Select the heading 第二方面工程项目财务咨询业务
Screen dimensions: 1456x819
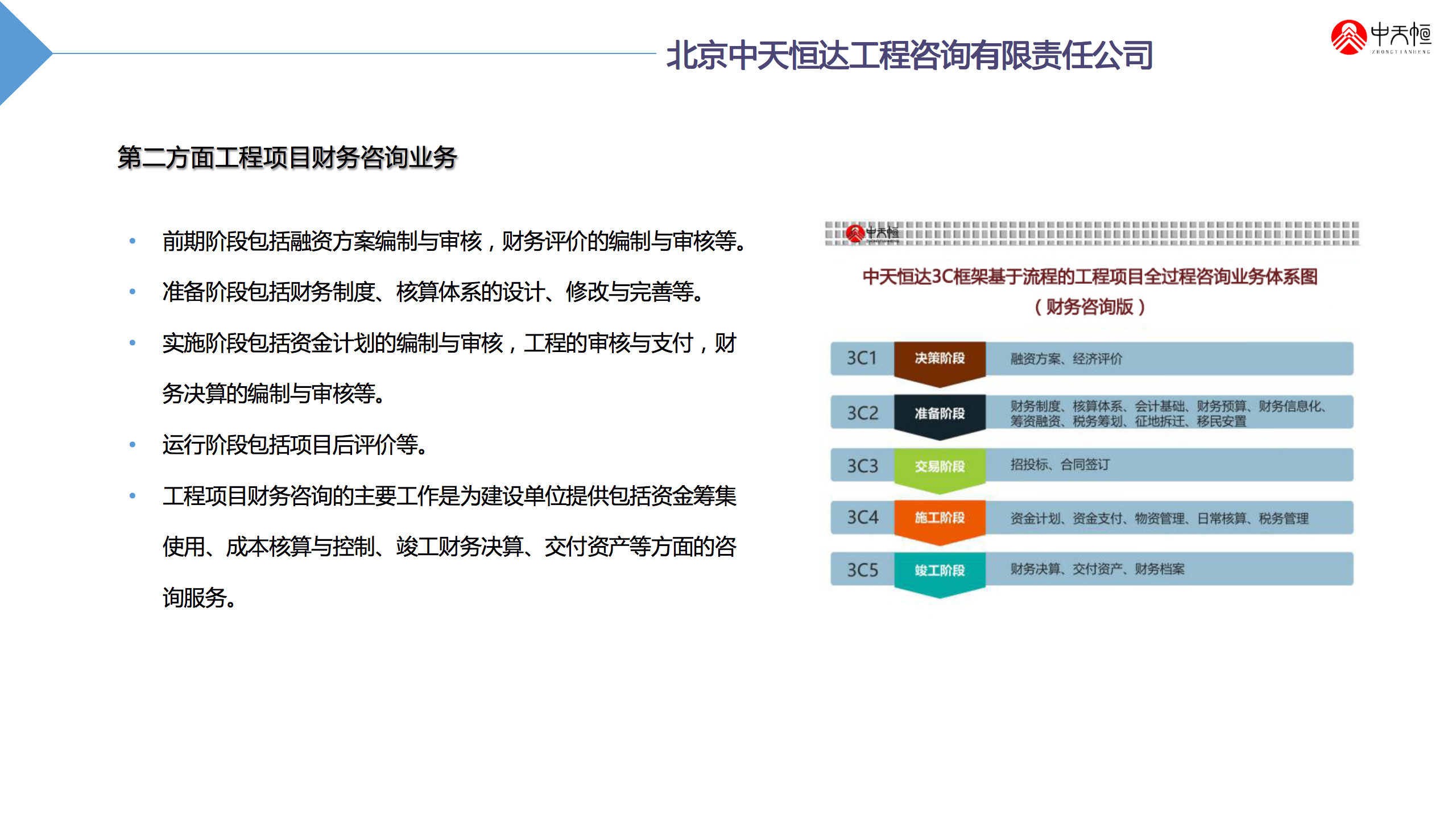[287, 158]
